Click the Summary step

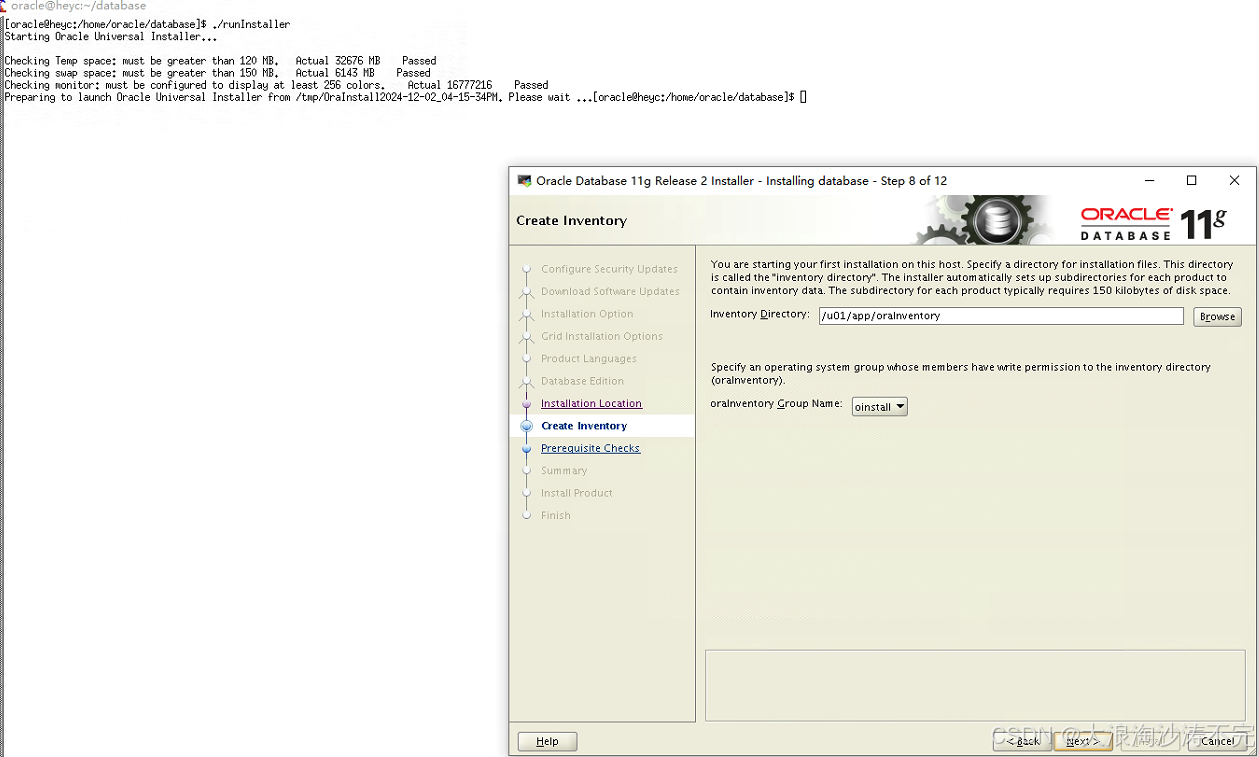click(x=564, y=471)
